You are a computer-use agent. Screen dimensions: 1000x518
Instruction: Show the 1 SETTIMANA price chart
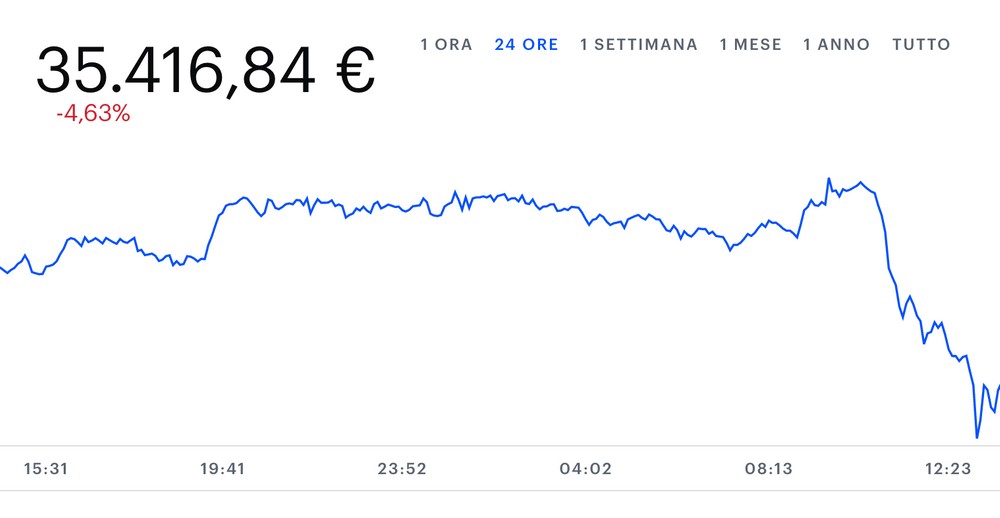(638, 45)
